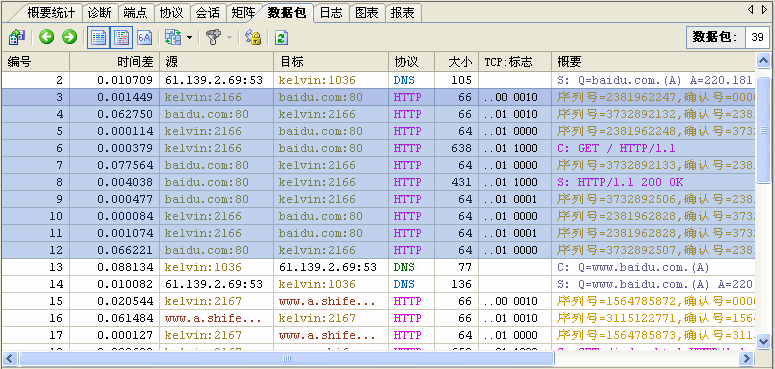Switch to the 诊断 tab

(99, 12)
